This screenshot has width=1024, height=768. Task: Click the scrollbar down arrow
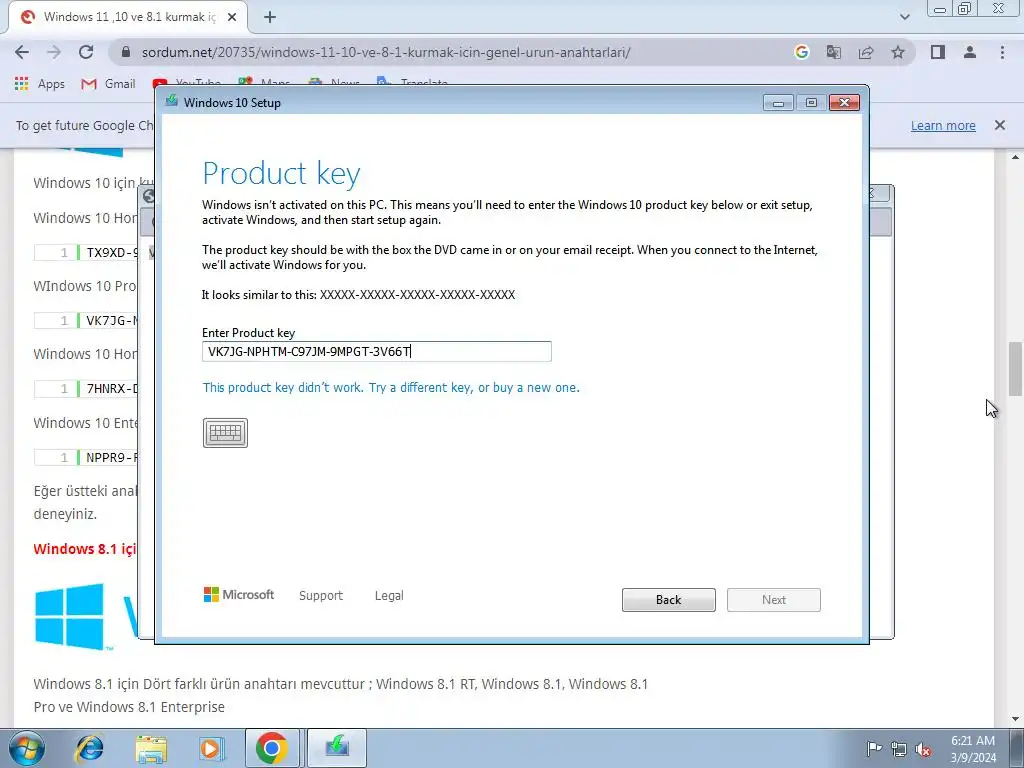1015,719
